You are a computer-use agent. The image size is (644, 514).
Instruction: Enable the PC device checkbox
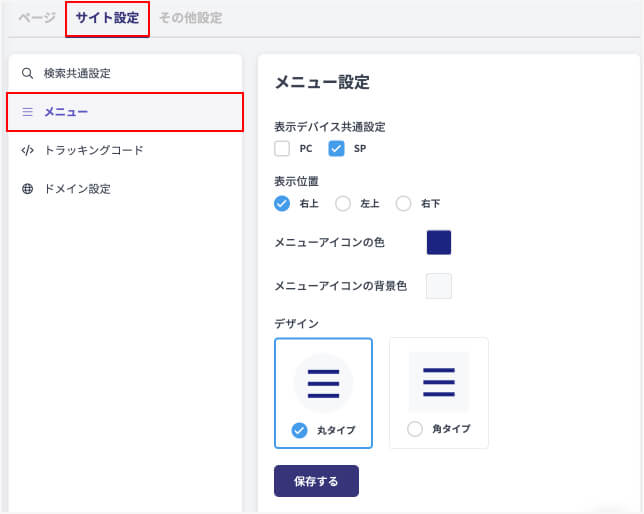(282, 149)
